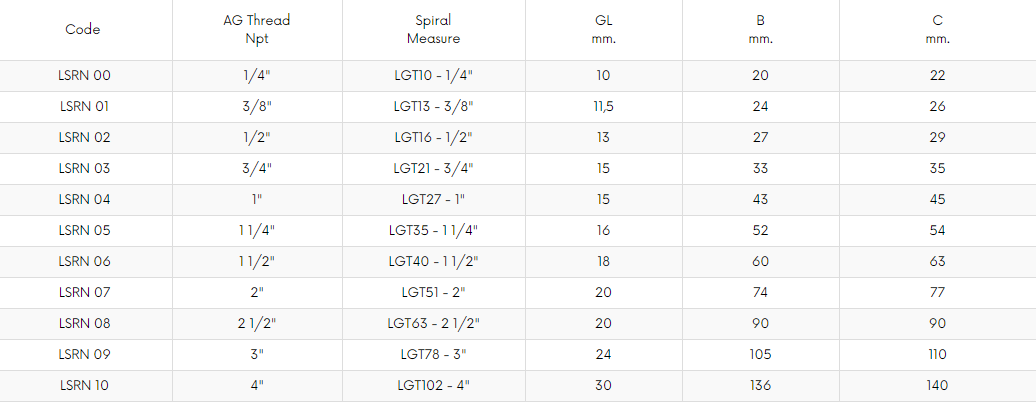Select the LSRN 10 code cell

(84, 385)
